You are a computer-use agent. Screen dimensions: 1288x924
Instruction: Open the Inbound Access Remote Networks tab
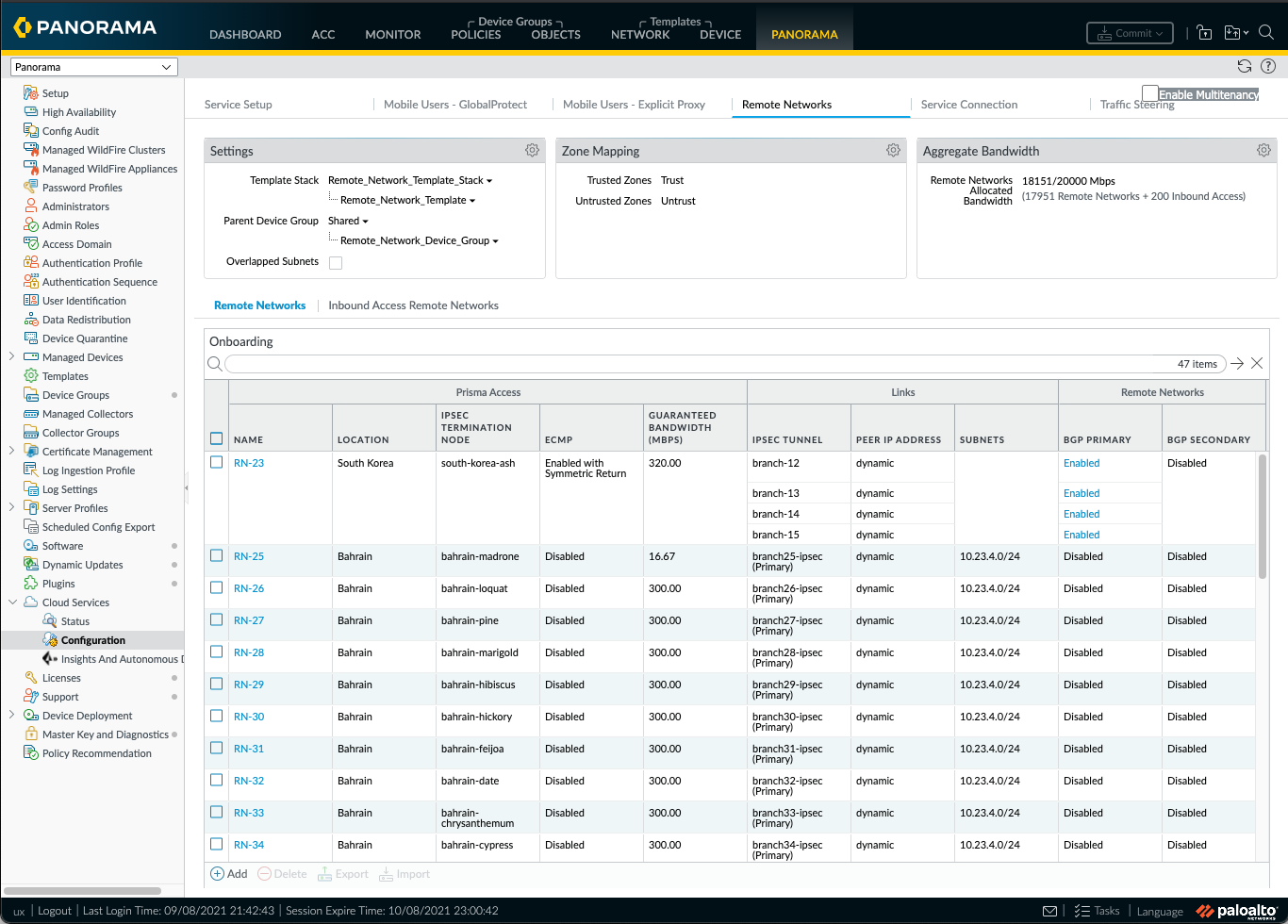click(413, 305)
